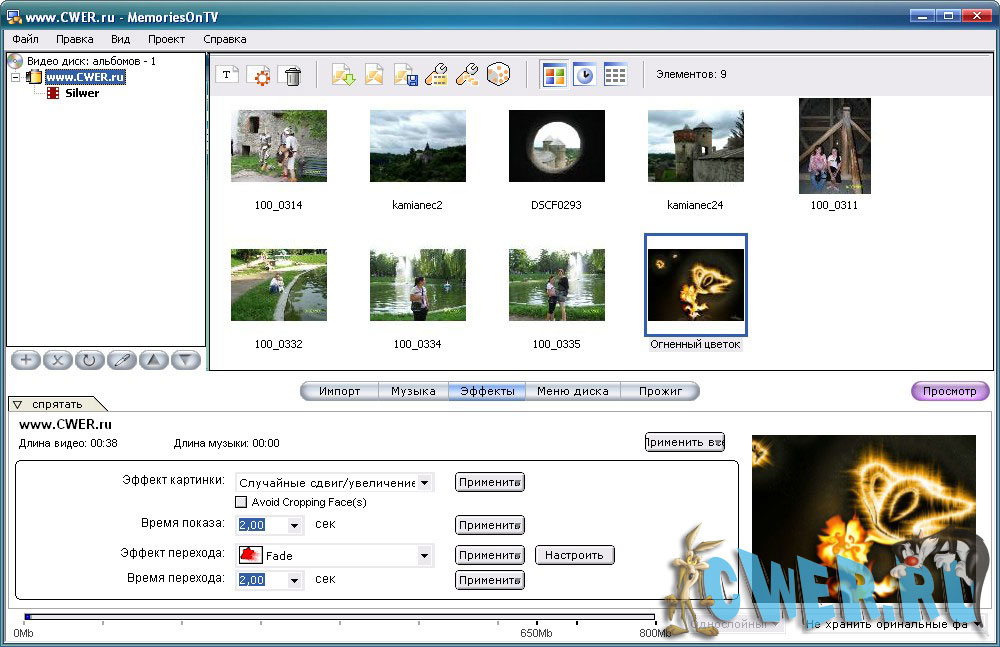Click the photo with floppy disk save icon

[405, 75]
